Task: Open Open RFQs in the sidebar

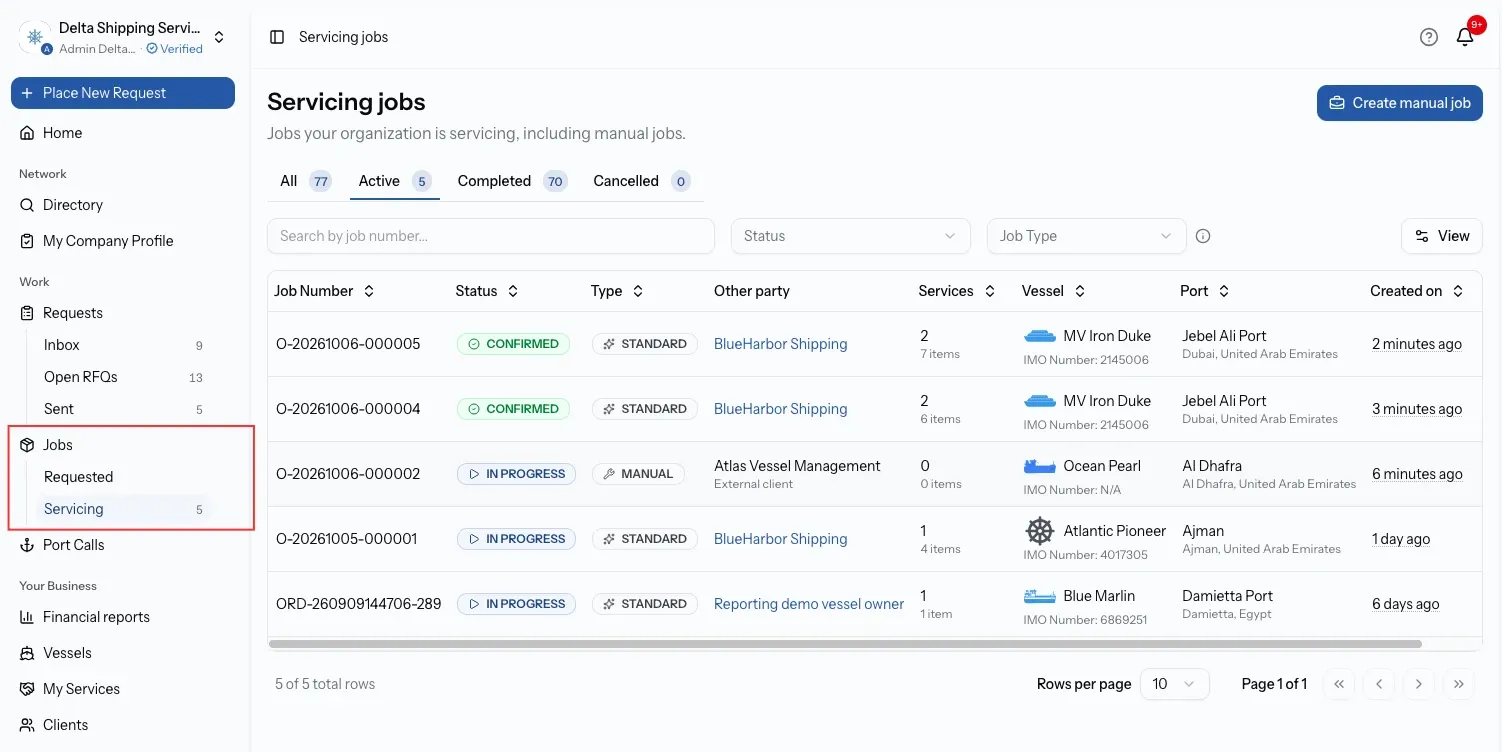Action: (123, 377)
